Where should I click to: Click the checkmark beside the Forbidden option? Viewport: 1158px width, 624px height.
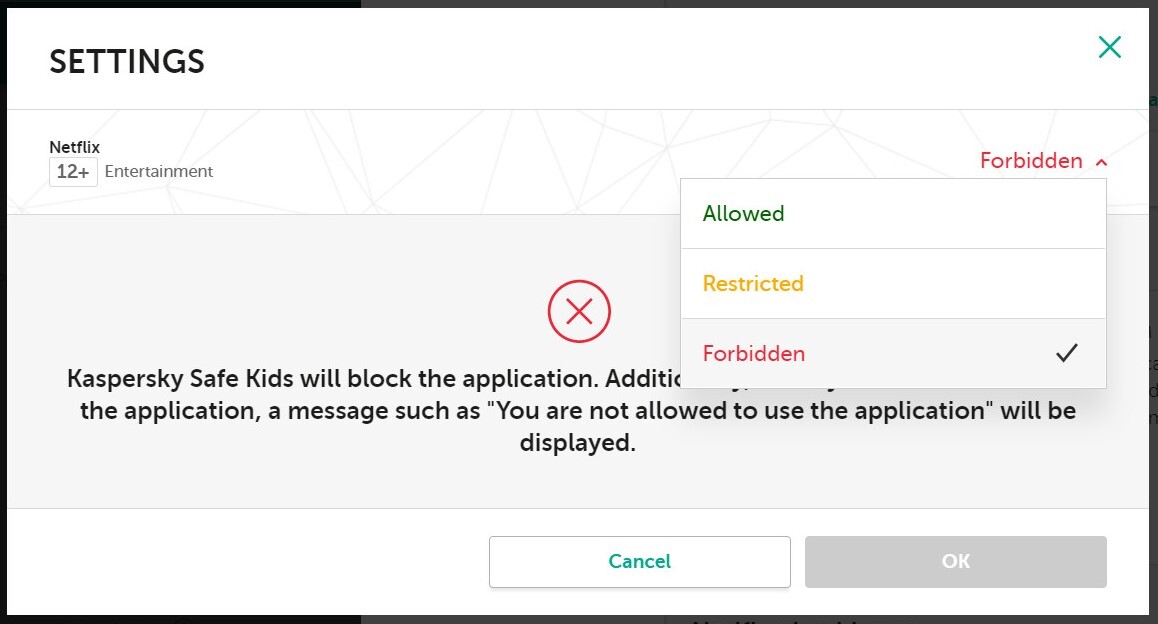tap(1067, 353)
